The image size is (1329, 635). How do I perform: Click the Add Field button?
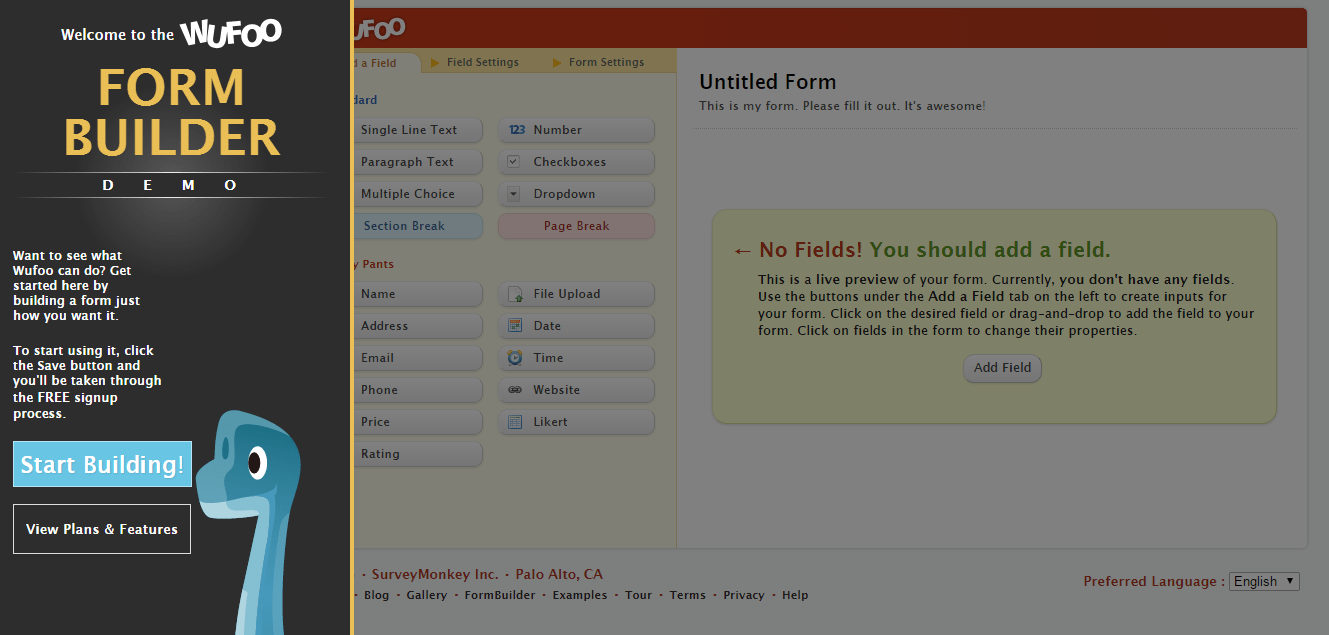1003,368
